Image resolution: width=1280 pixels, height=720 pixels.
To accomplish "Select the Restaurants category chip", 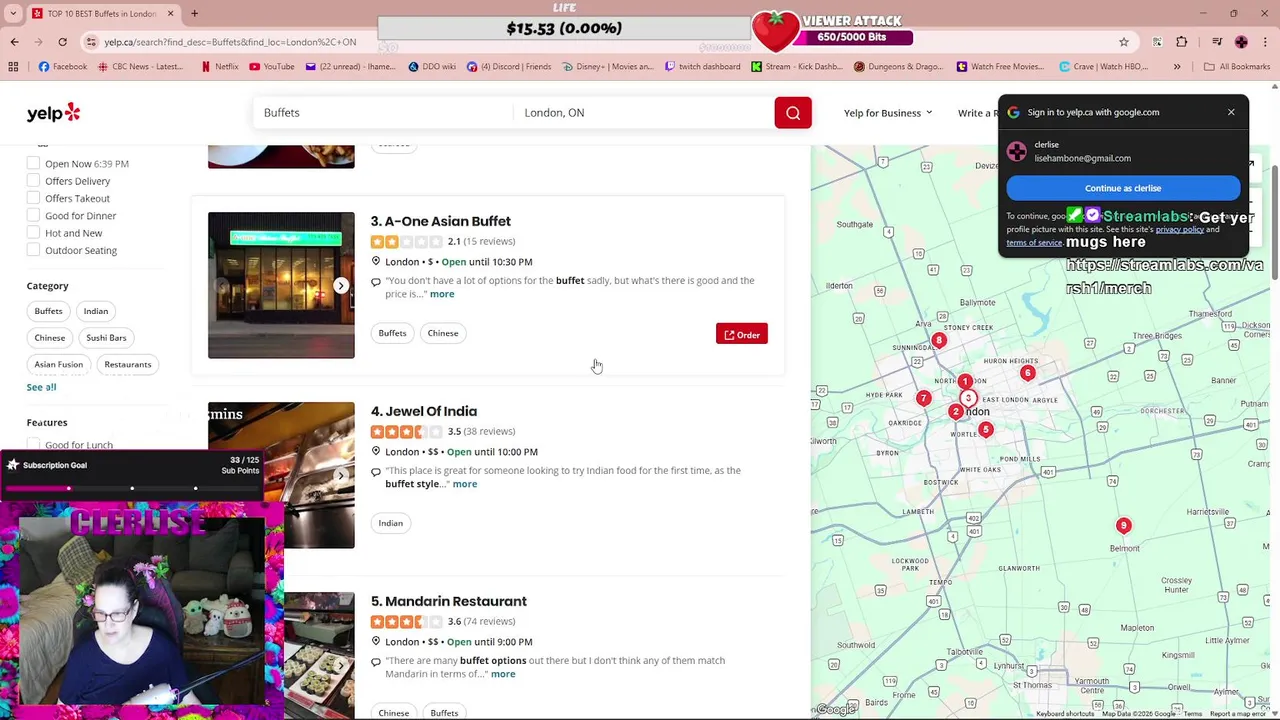I will [128, 364].
